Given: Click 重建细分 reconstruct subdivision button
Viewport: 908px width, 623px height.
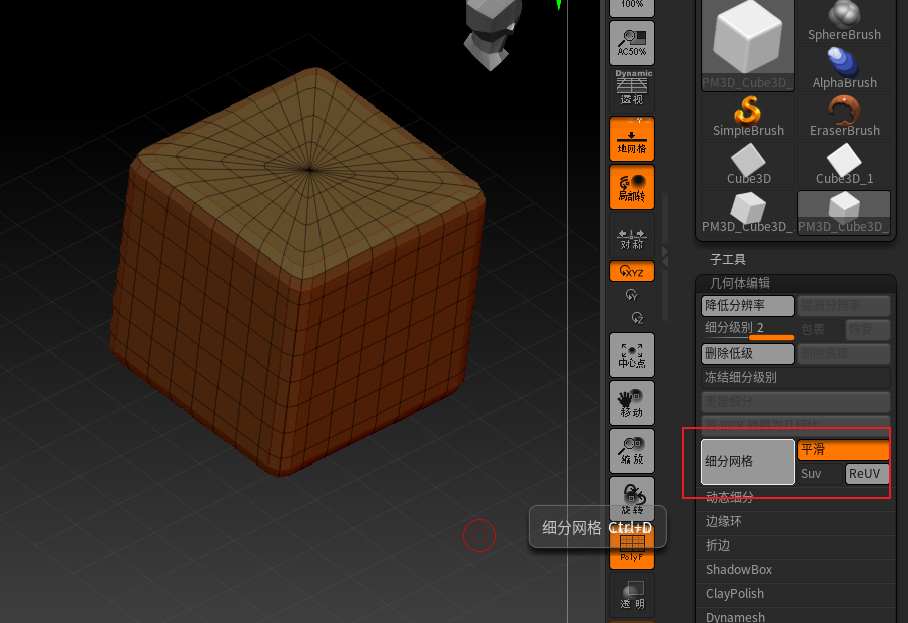Looking at the screenshot, I should pyautogui.click(x=796, y=401).
